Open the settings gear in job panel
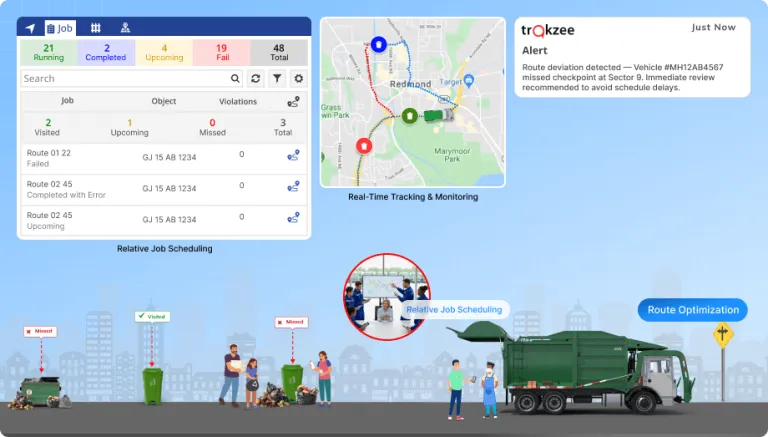Viewport: 768px width, 437px height. coord(297,78)
